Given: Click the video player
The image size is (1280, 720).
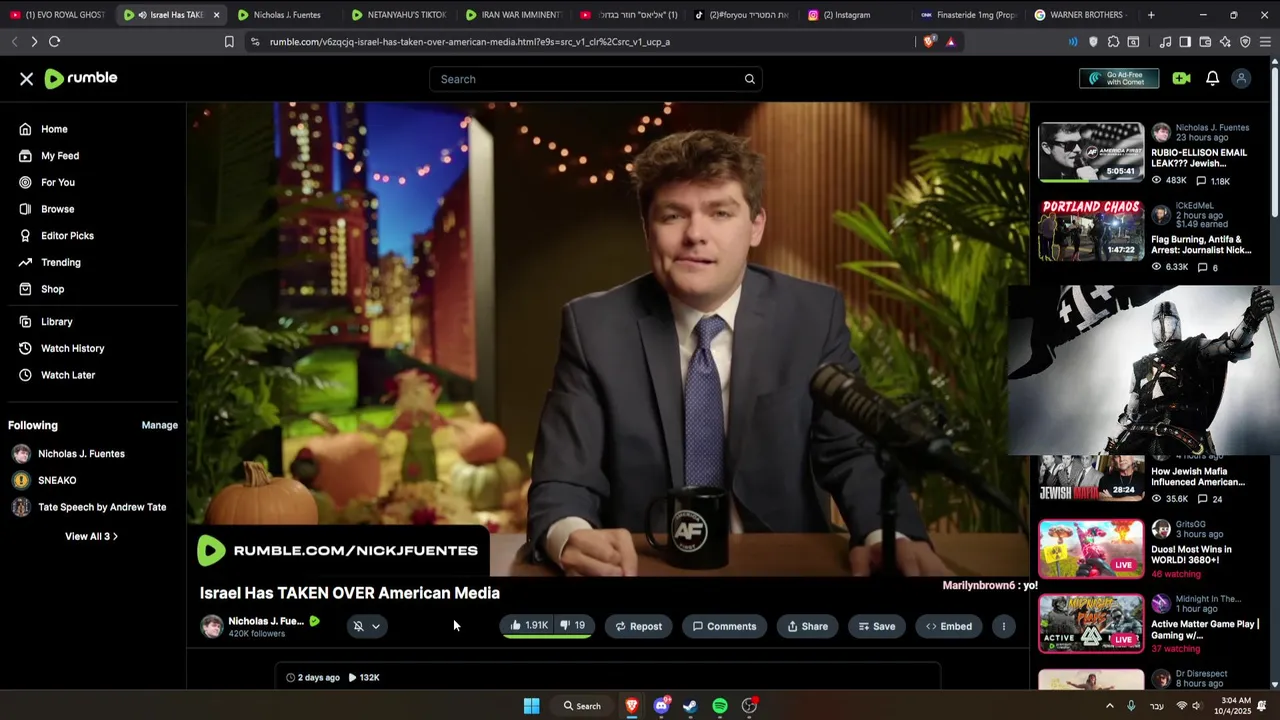Looking at the screenshot, I should click(x=608, y=339).
